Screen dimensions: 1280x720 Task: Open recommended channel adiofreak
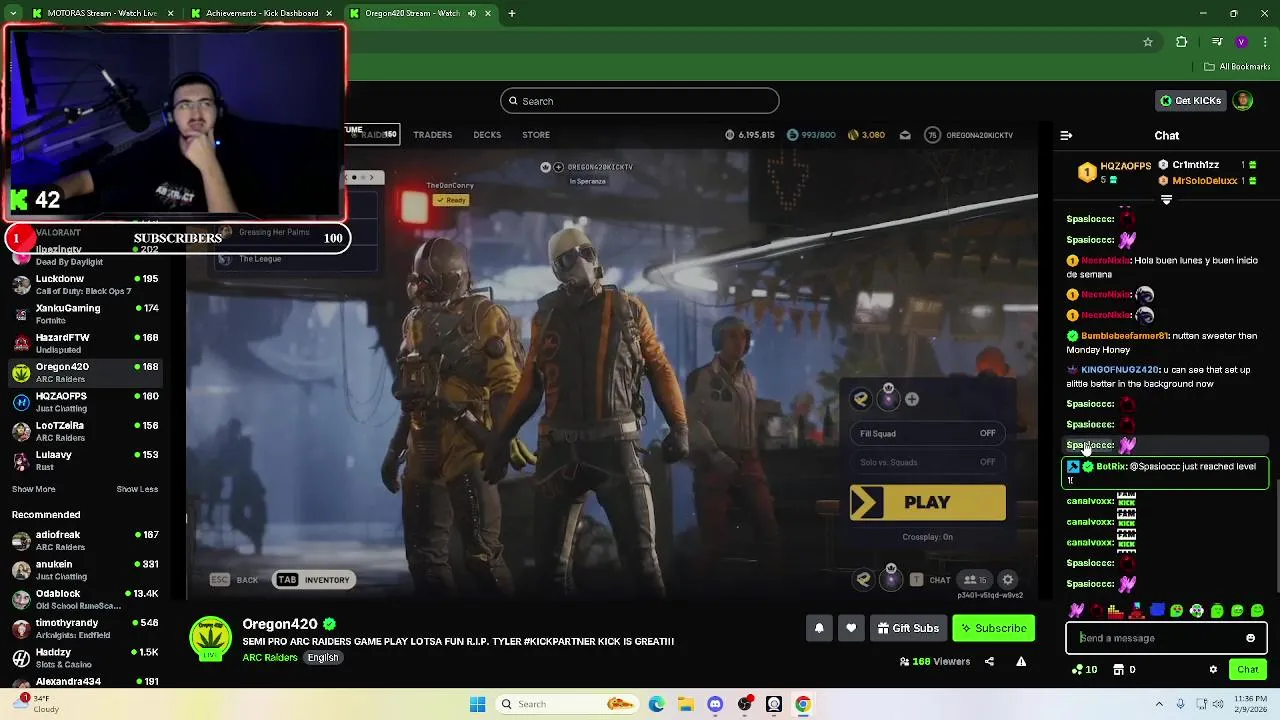point(85,541)
